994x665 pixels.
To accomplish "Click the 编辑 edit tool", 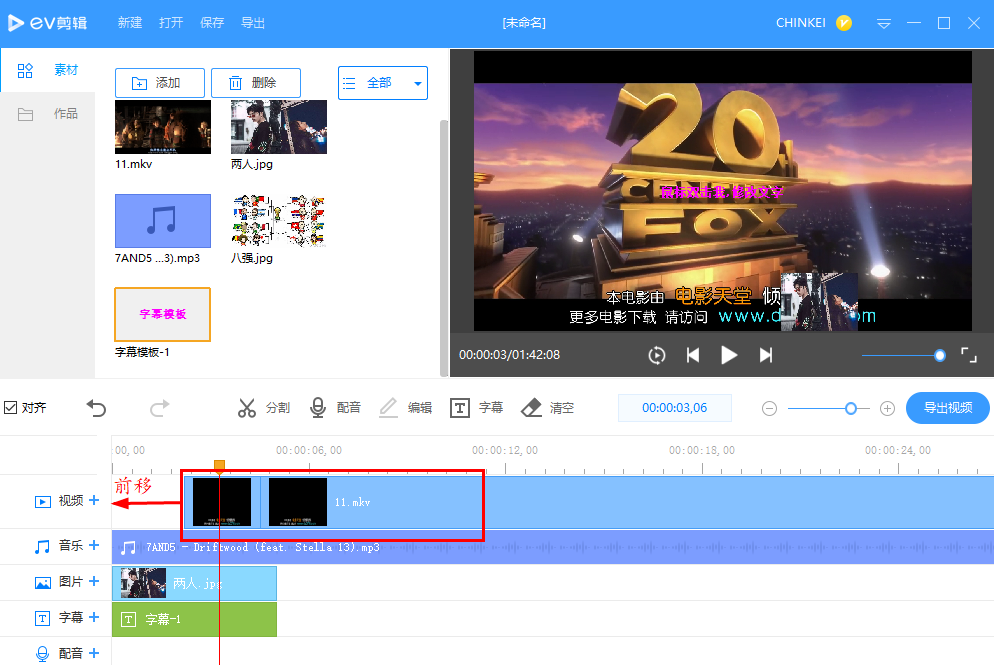I will click(x=407, y=407).
